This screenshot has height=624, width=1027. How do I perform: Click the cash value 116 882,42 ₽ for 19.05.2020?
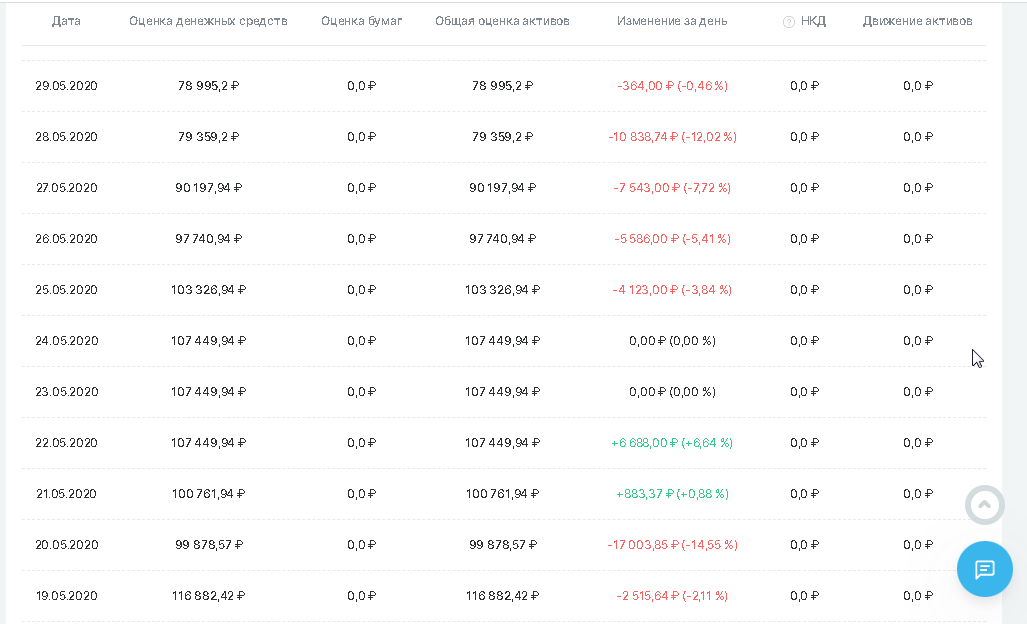tap(208, 596)
